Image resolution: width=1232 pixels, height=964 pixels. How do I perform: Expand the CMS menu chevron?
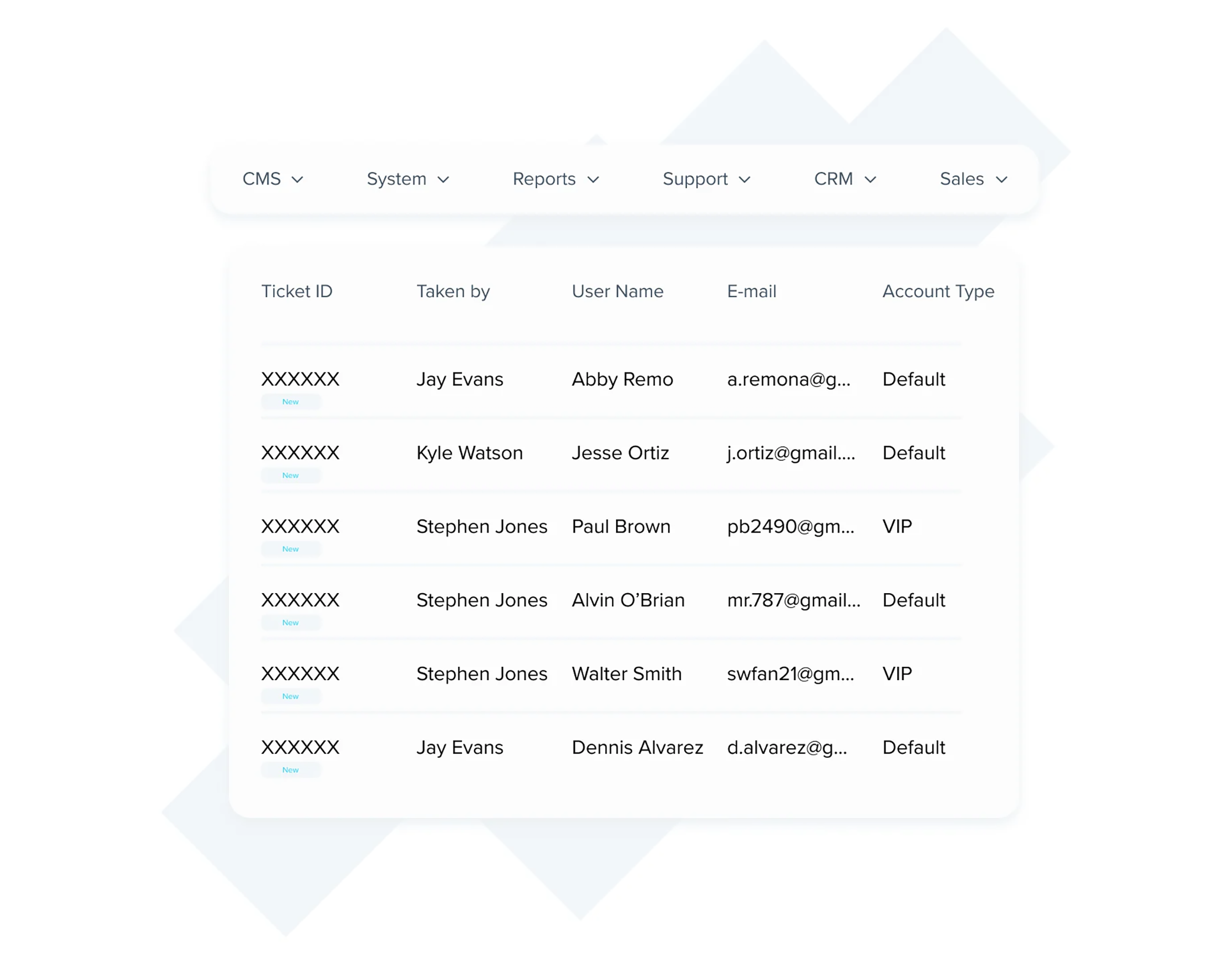point(297,180)
